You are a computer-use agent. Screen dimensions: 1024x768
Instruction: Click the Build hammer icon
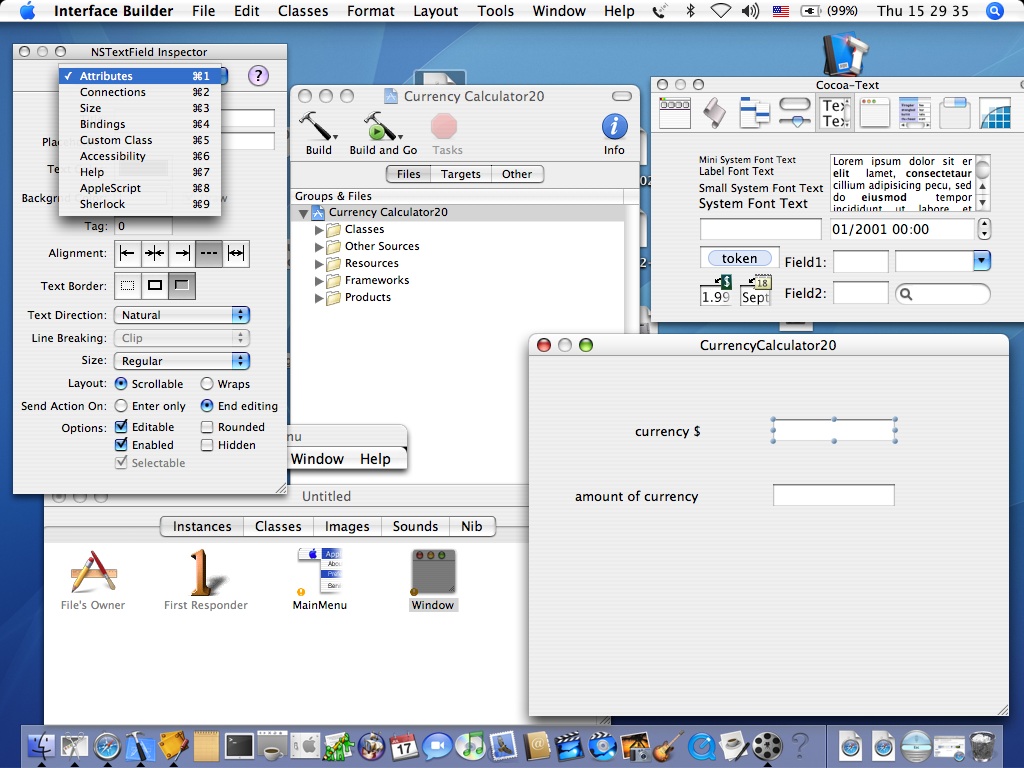point(318,126)
